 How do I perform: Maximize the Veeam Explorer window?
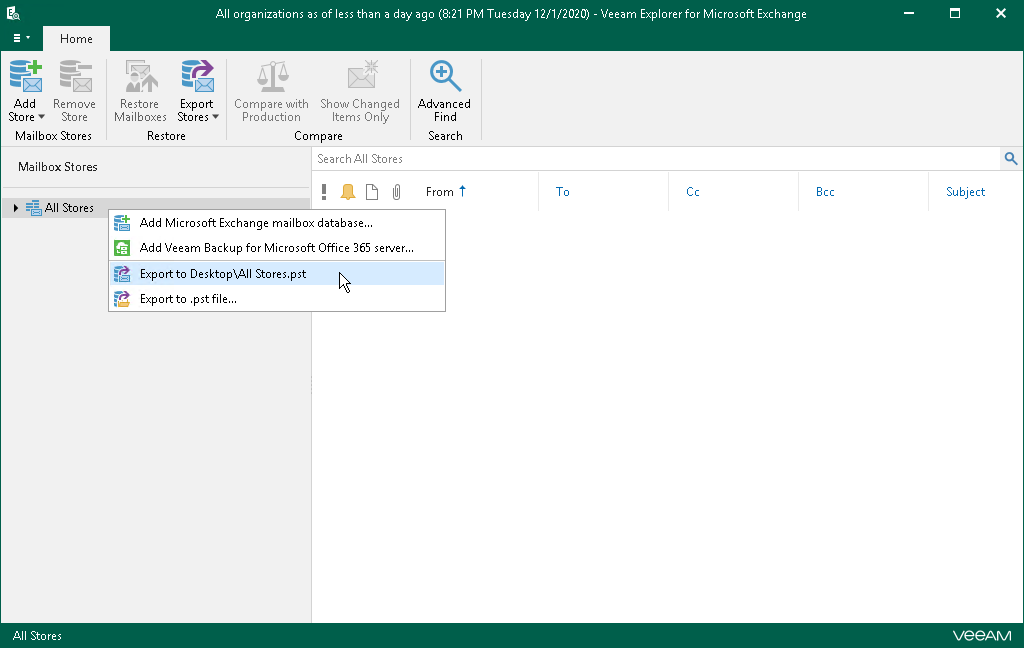pos(955,13)
